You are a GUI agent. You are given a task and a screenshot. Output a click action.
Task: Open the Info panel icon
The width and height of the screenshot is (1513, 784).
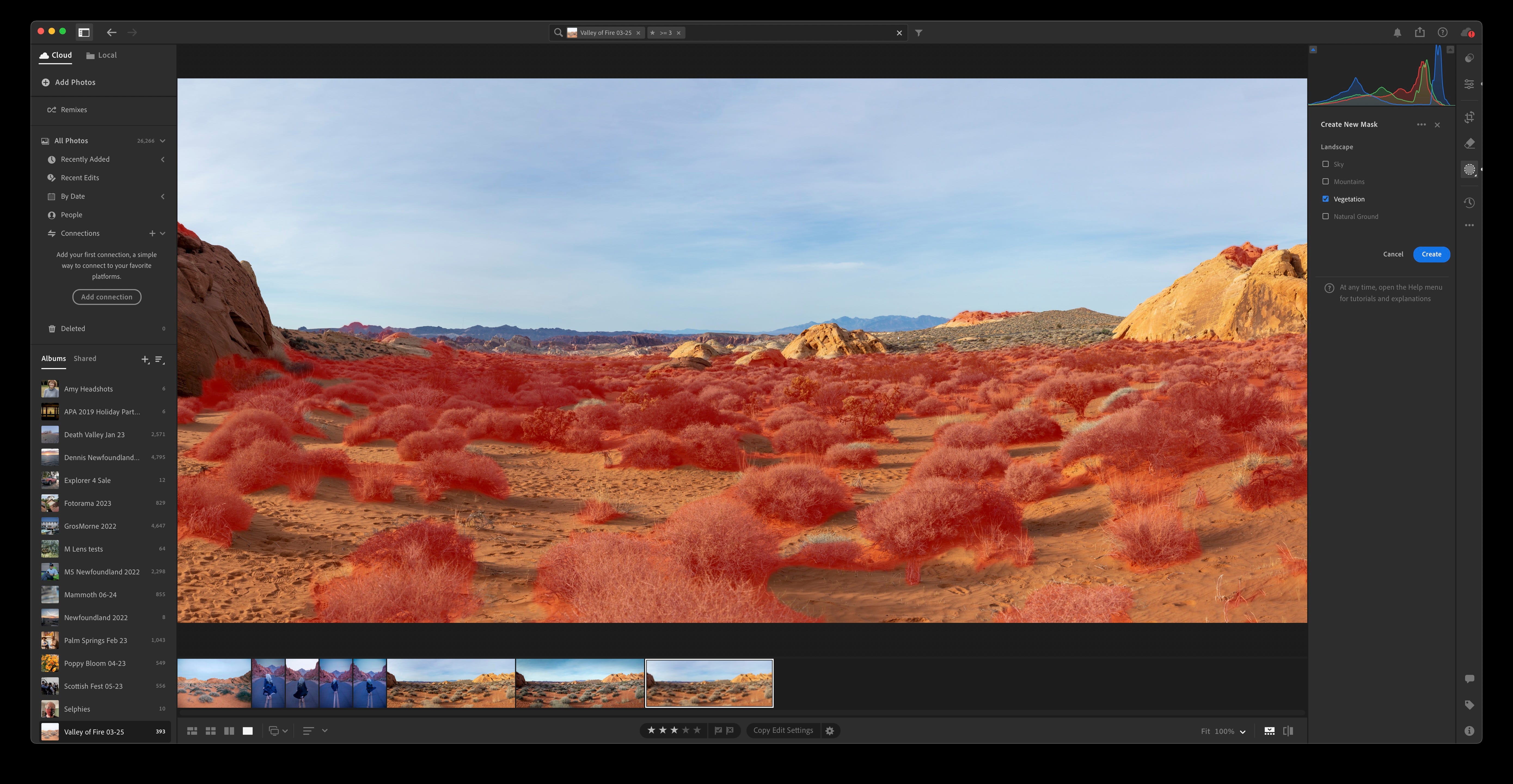tap(1469, 731)
